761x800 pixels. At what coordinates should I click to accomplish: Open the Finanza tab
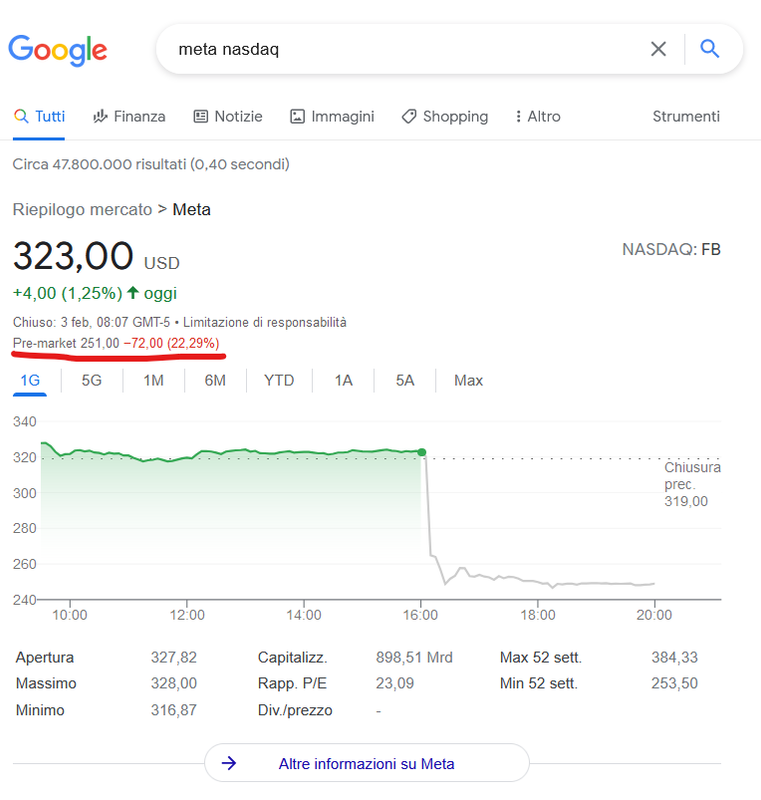click(129, 116)
